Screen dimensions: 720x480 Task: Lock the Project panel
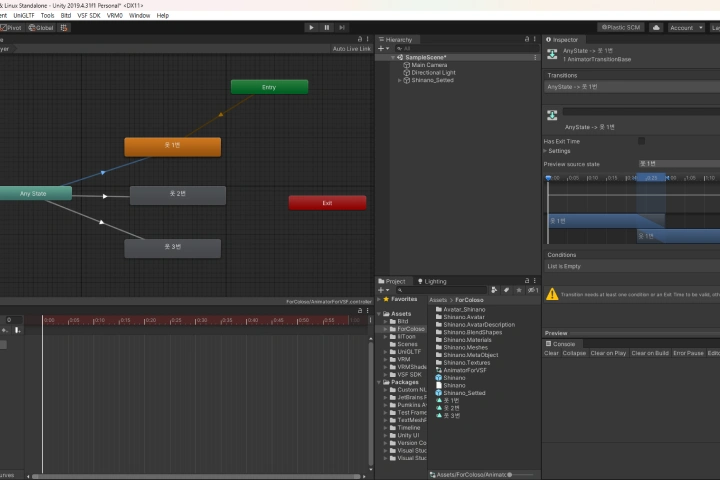pos(527,281)
